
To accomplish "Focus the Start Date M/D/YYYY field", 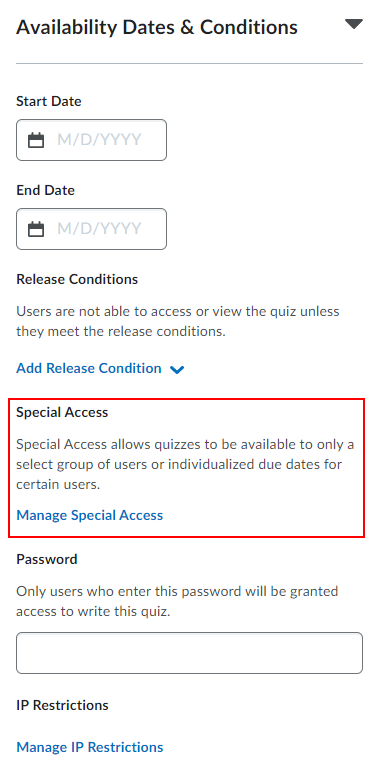I will [x=91, y=140].
